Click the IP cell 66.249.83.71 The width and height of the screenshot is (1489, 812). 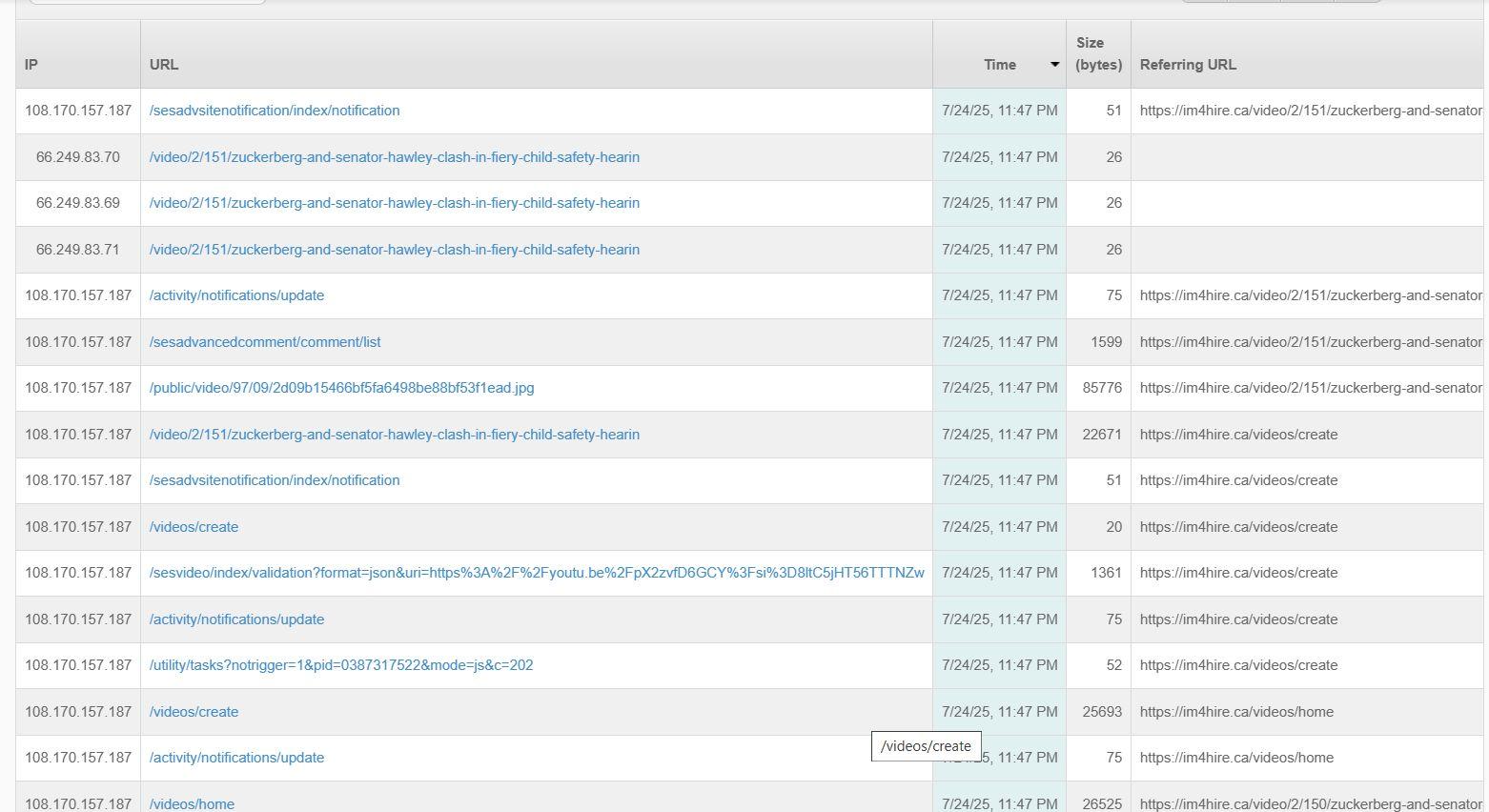pyautogui.click(x=77, y=250)
